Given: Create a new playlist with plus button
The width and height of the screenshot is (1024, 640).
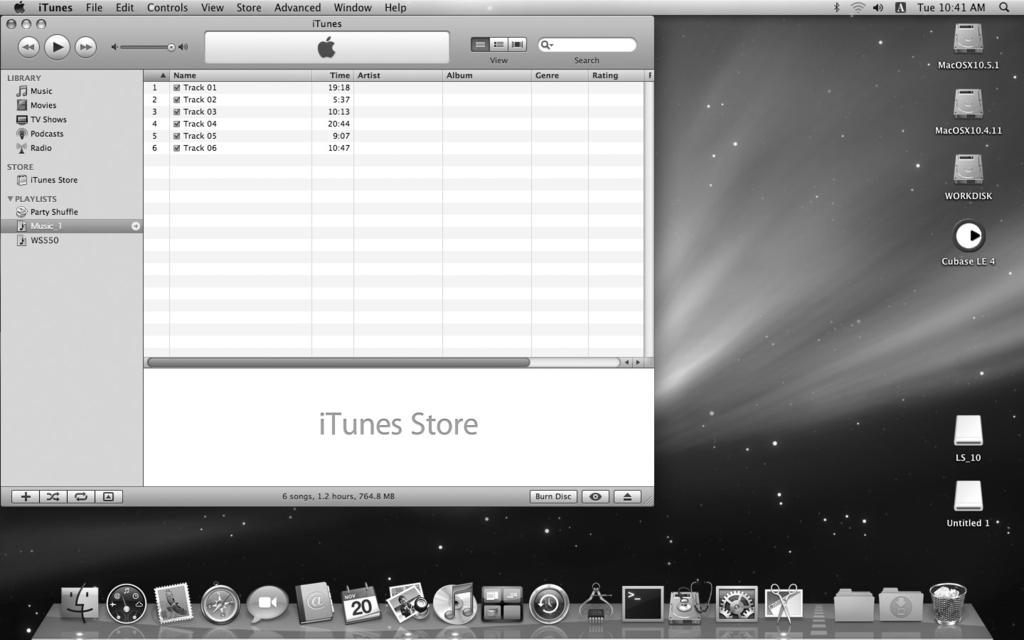Looking at the screenshot, I should [x=25, y=497].
